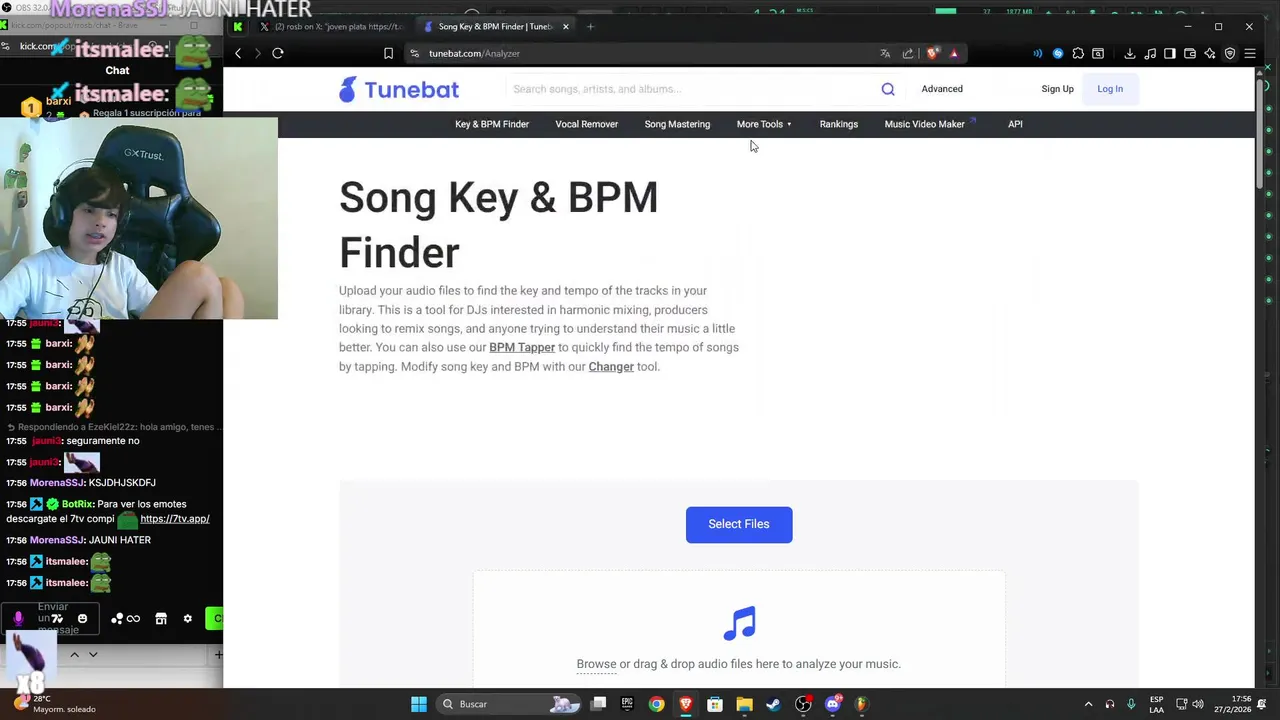Image resolution: width=1280 pixels, height=720 pixels.
Task: Click the 7TV emote icon in chat box
Action: coord(57,619)
